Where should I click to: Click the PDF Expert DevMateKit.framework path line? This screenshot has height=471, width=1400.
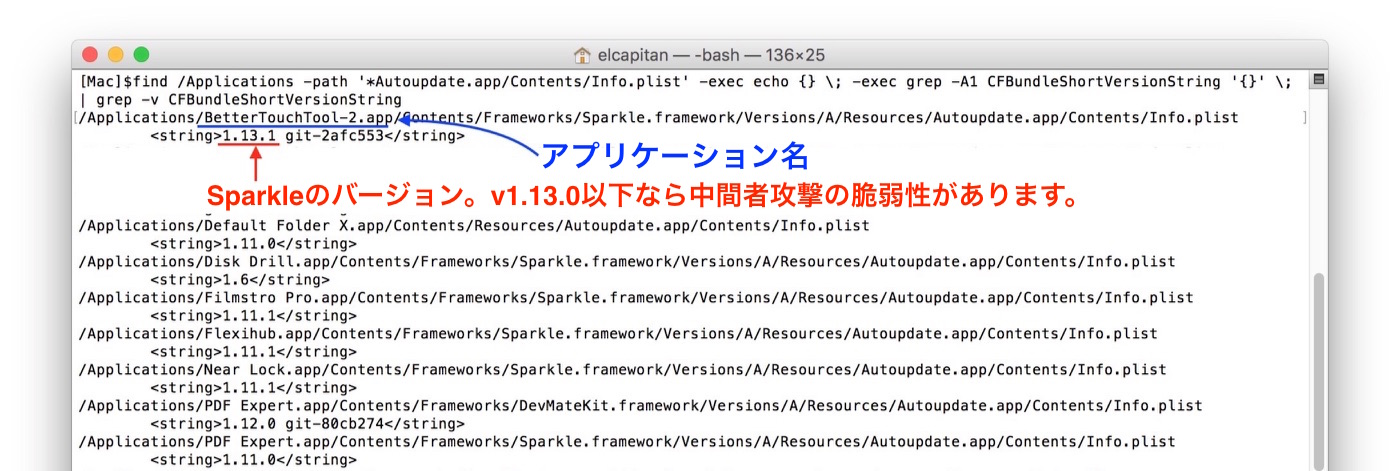coord(640,406)
